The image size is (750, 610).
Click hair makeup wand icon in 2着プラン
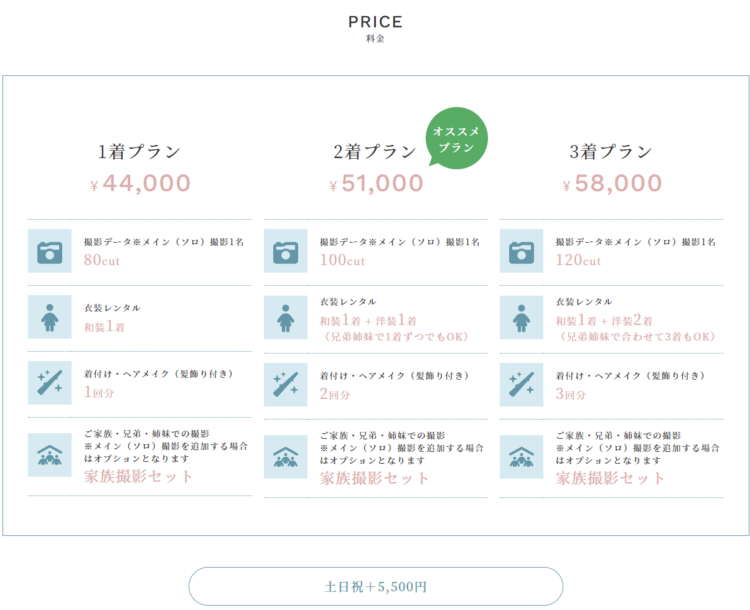coord(286,385)
